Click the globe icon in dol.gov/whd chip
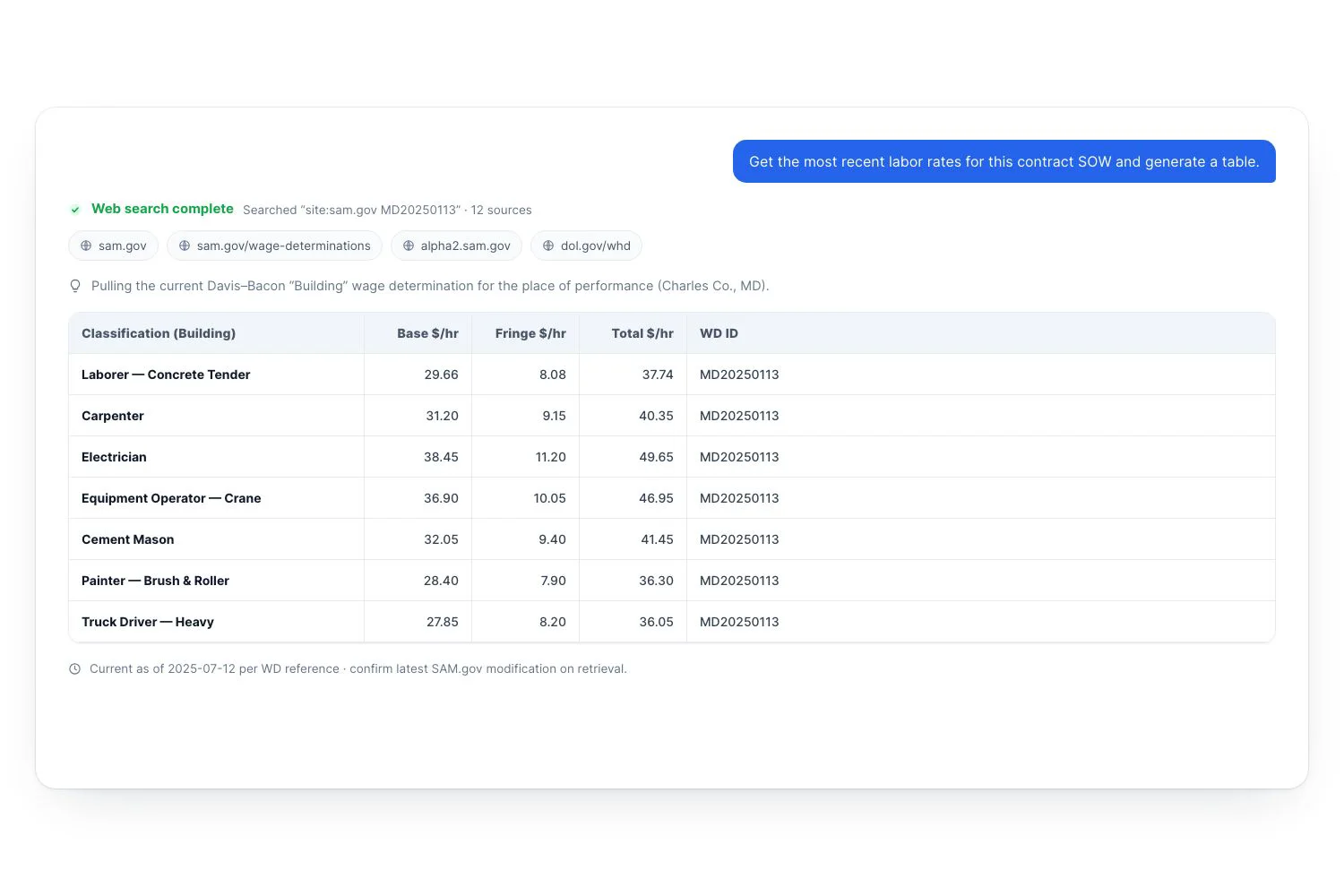The width and height of the screenshot is (1344, 896). pos(548,246)
